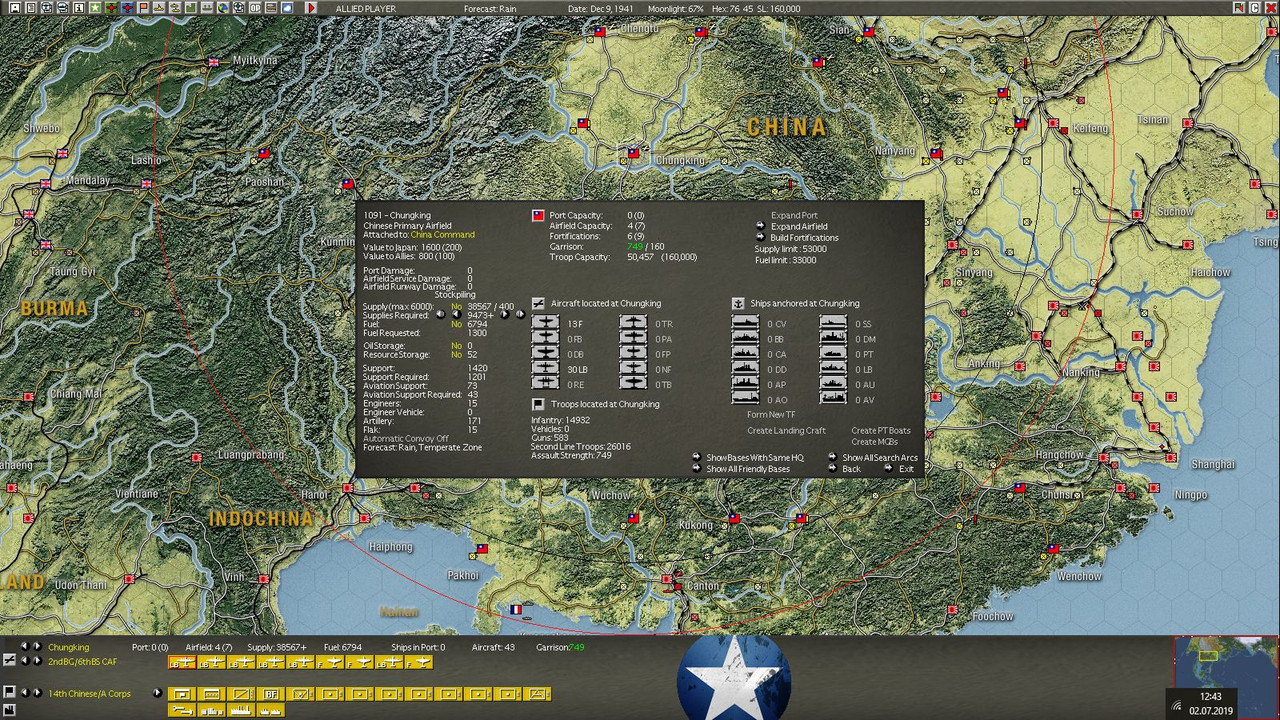Toggle fuel stockpiling 'No' setting
The width and height of the screenshot is (1280, 720).
(457, 324)
